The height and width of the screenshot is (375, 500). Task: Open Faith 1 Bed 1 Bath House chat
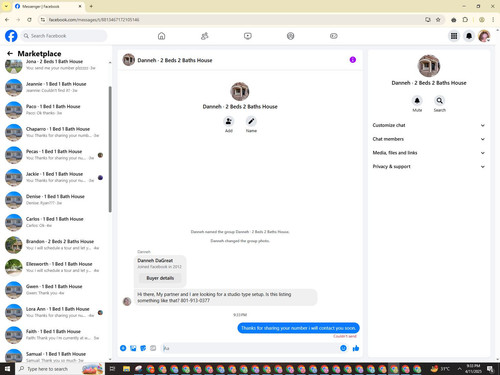[56, 335]
